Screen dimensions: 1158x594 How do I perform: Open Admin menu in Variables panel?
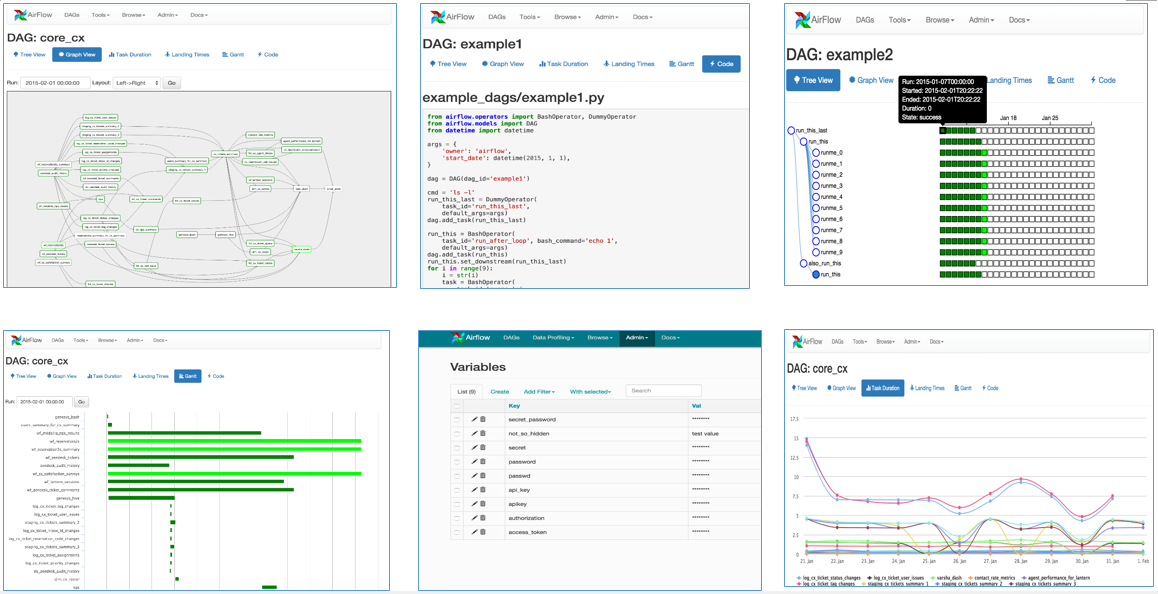tap(636, 338)
